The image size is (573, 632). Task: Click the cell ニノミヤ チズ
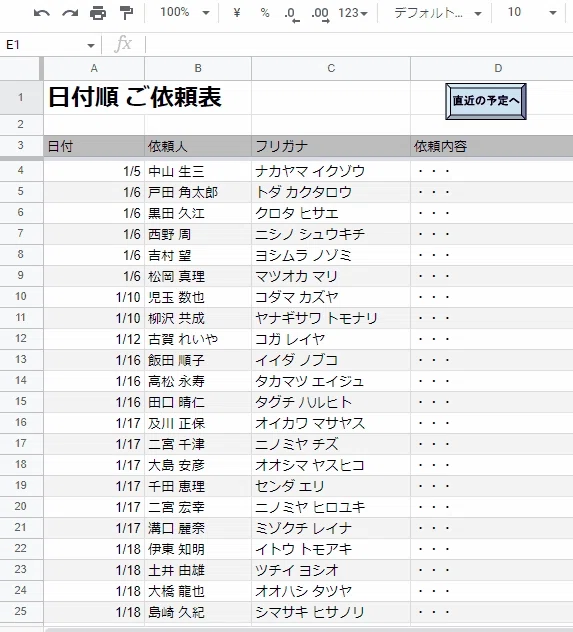point(331,444)
